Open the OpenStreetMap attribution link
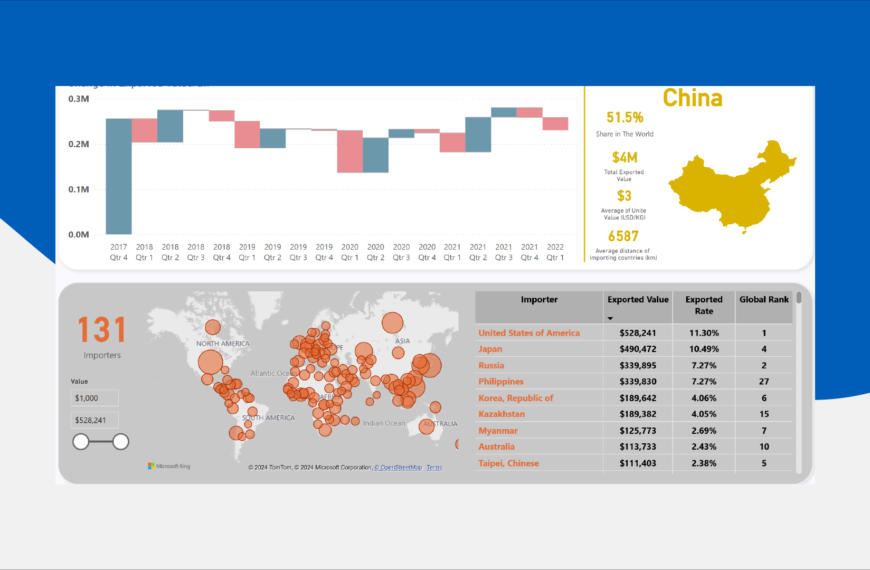 pyautogui.click(x=398, y=467)
